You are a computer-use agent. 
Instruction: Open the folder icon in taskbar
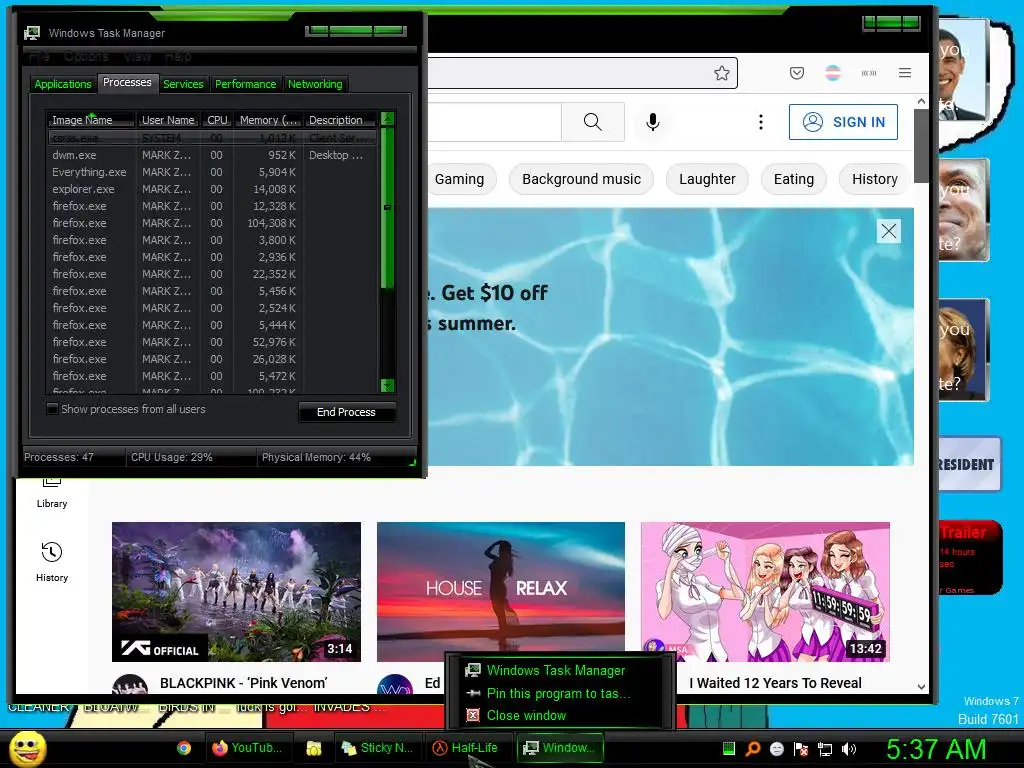(x=313, y=748)
